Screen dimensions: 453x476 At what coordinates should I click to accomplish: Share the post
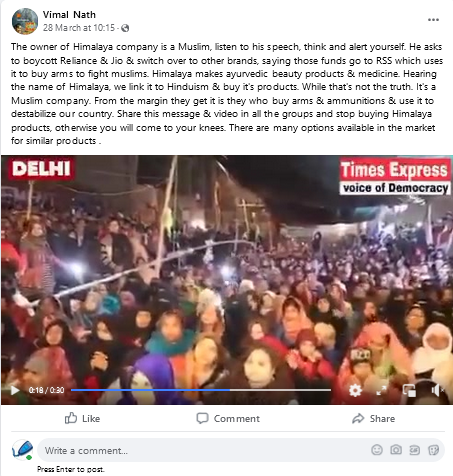[x=374, y=418]
